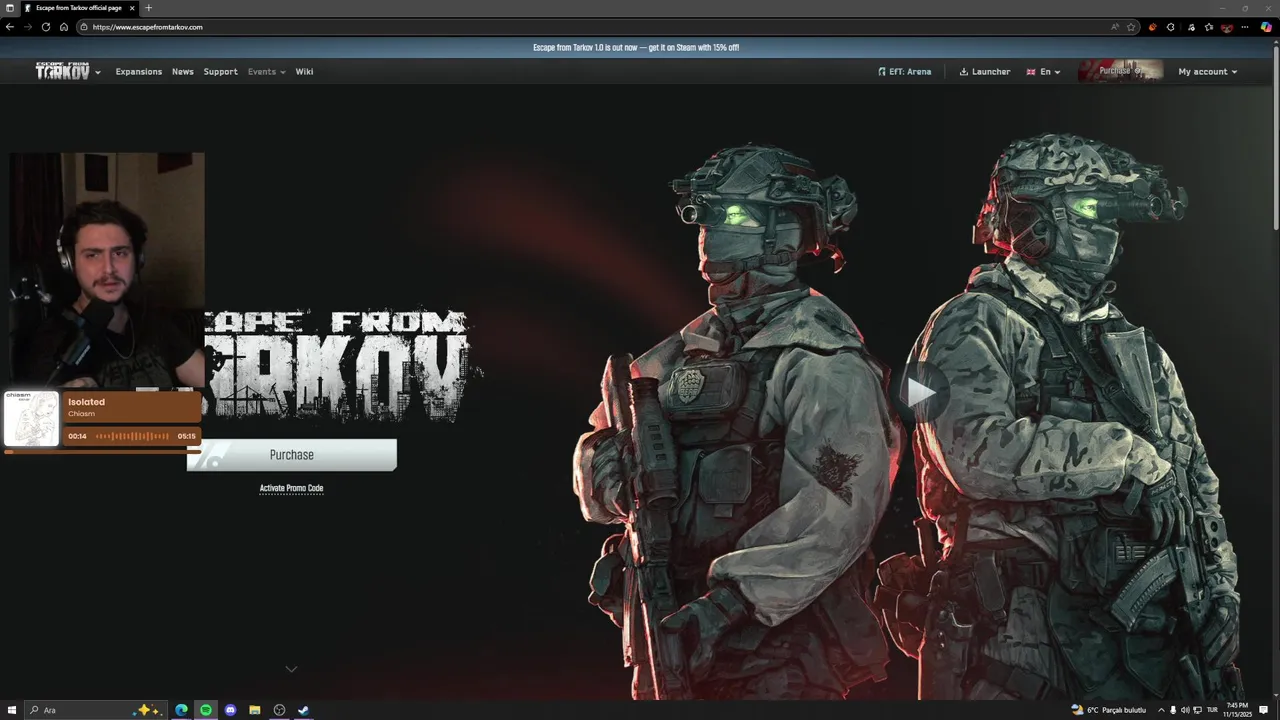Download the Launcher
The width and height of the screenshot is (1280, 720).
coord(985,72)
